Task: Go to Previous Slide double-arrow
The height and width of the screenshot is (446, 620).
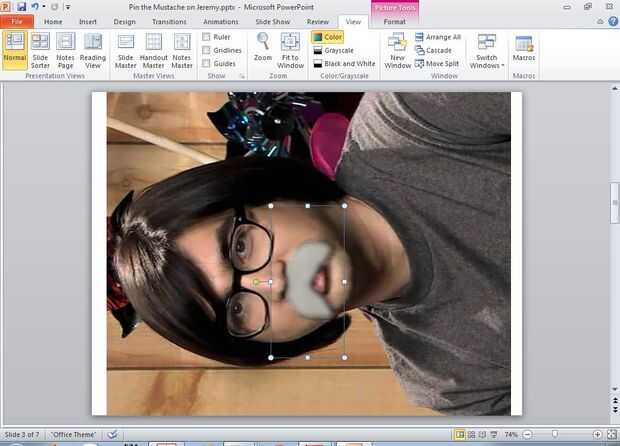Action: (615, 400)
